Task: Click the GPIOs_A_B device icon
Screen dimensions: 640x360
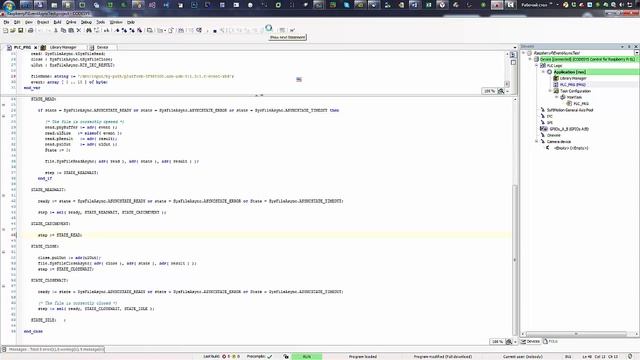Action: (x=544, y=129)
